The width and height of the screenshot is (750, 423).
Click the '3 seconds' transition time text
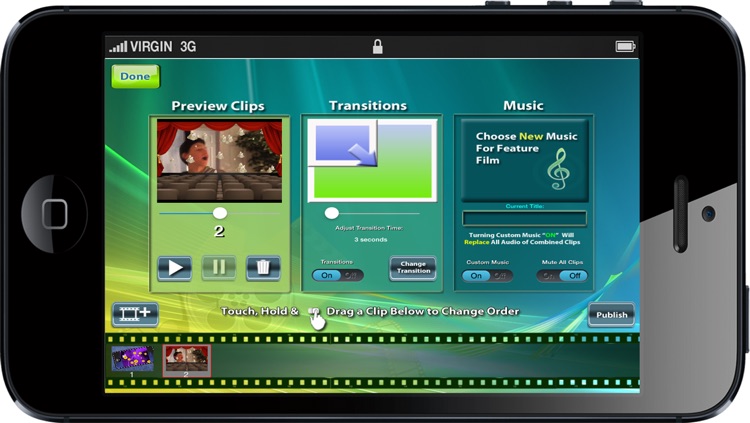point(371,239)
